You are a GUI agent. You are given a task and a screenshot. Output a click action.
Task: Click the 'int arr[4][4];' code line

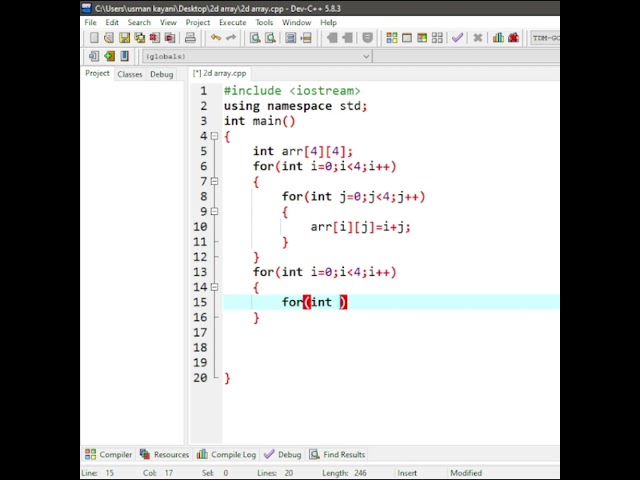click(x=302, y=151)
